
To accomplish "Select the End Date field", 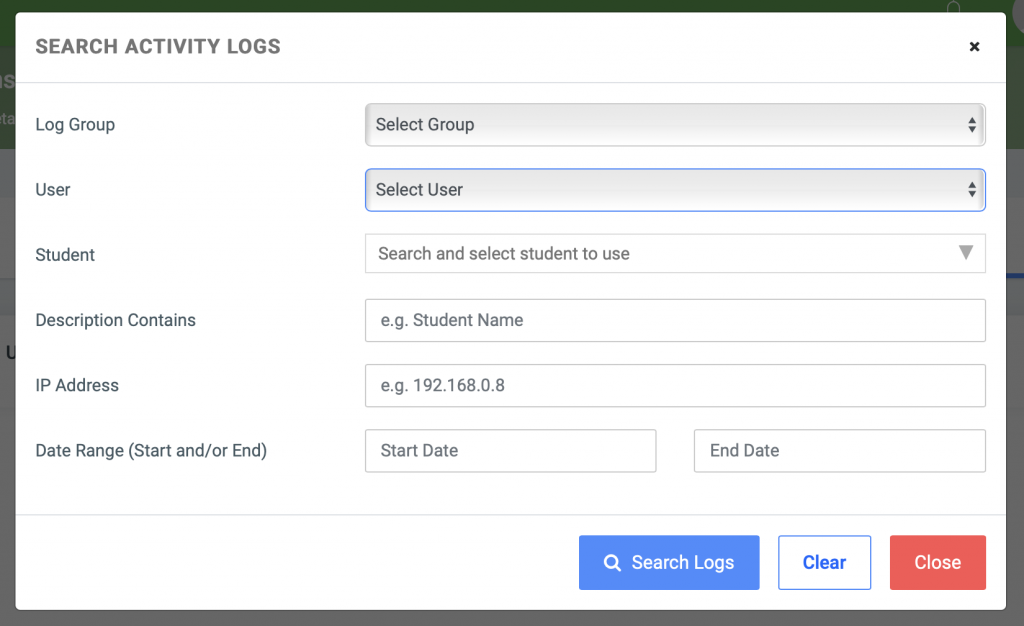I will click(x=839, y=451).
